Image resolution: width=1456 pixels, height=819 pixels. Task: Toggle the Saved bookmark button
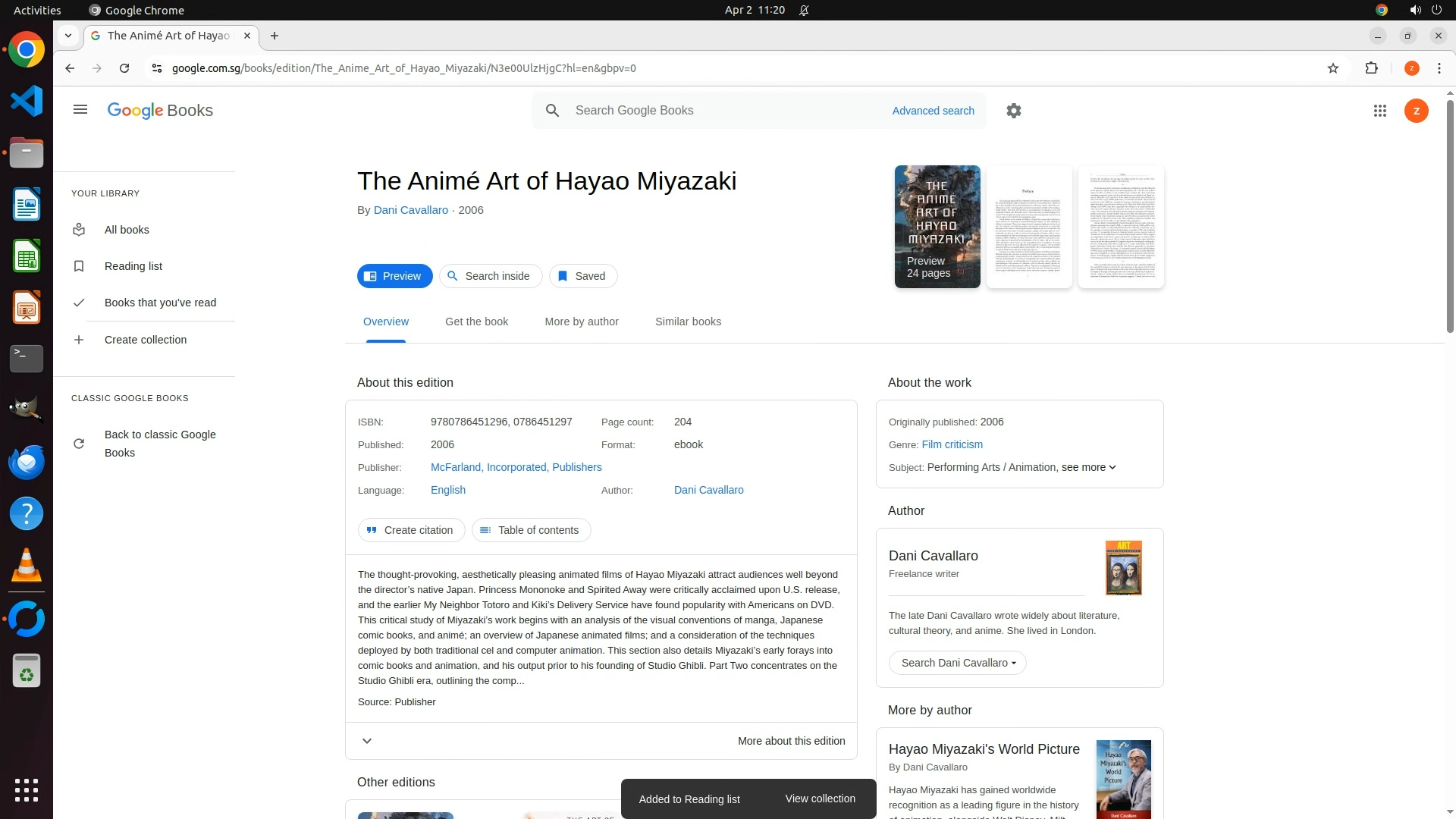(582, 276)
